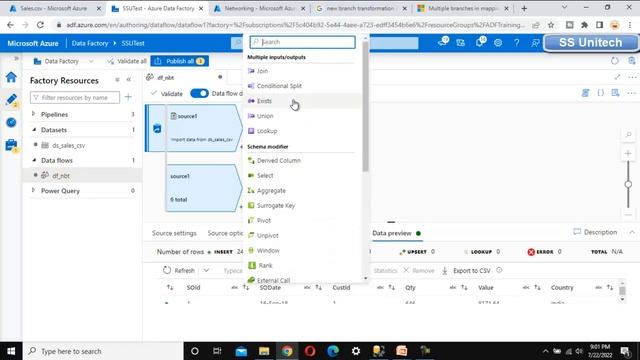Open the ds_sales_csv dataset
This screenshot has height=360, width=640.
coord(68,145)
